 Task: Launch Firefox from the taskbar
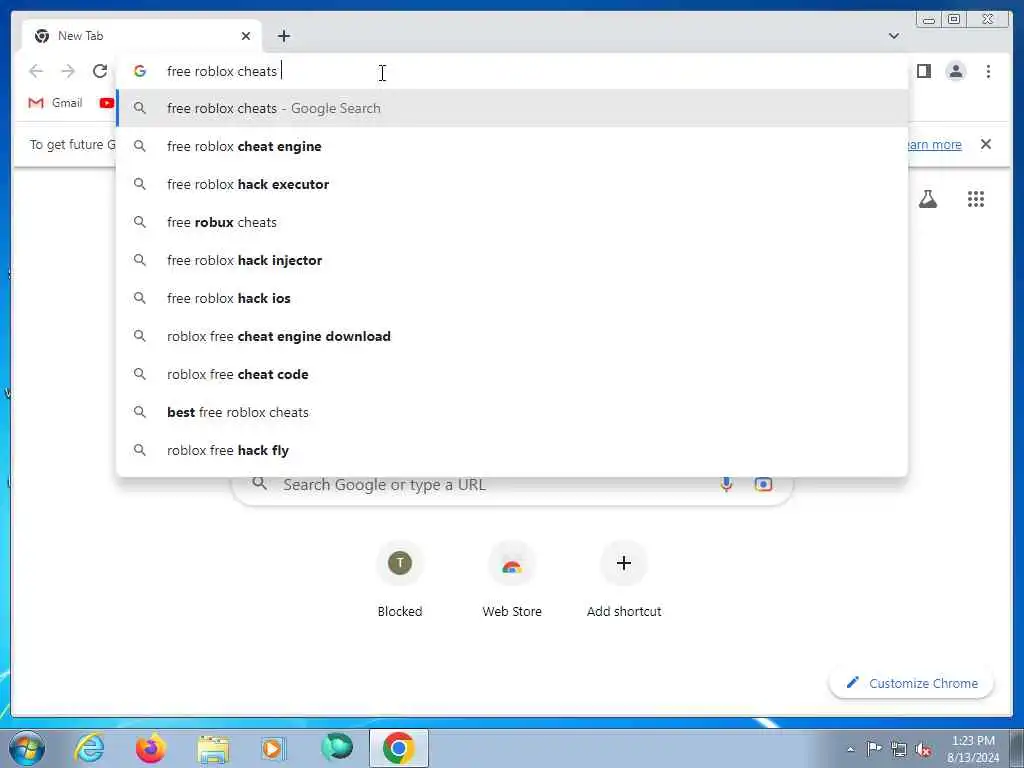pos(151,748)
